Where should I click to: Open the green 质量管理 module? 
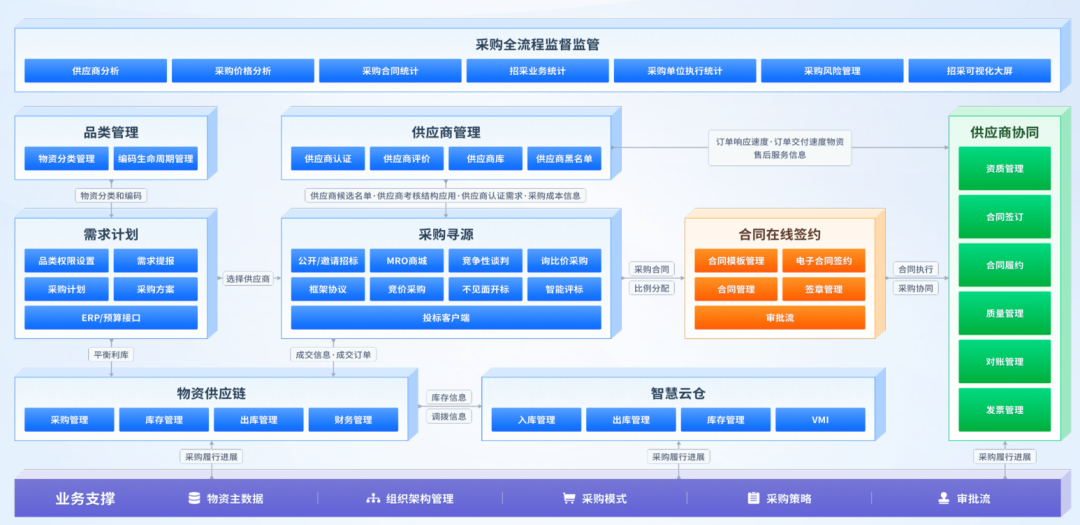pos(1004,313)
